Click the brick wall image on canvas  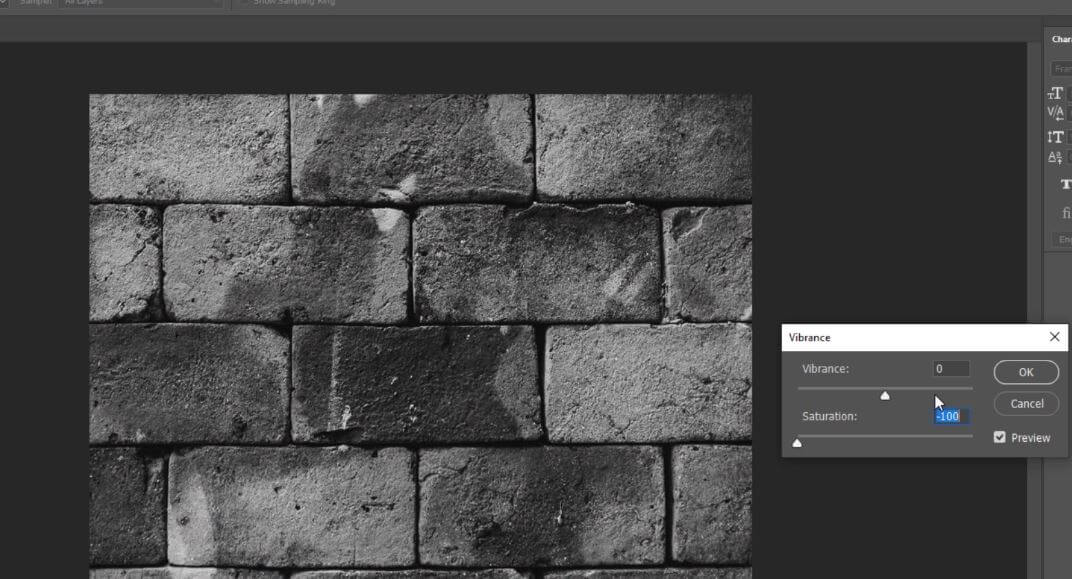point(420,336)
